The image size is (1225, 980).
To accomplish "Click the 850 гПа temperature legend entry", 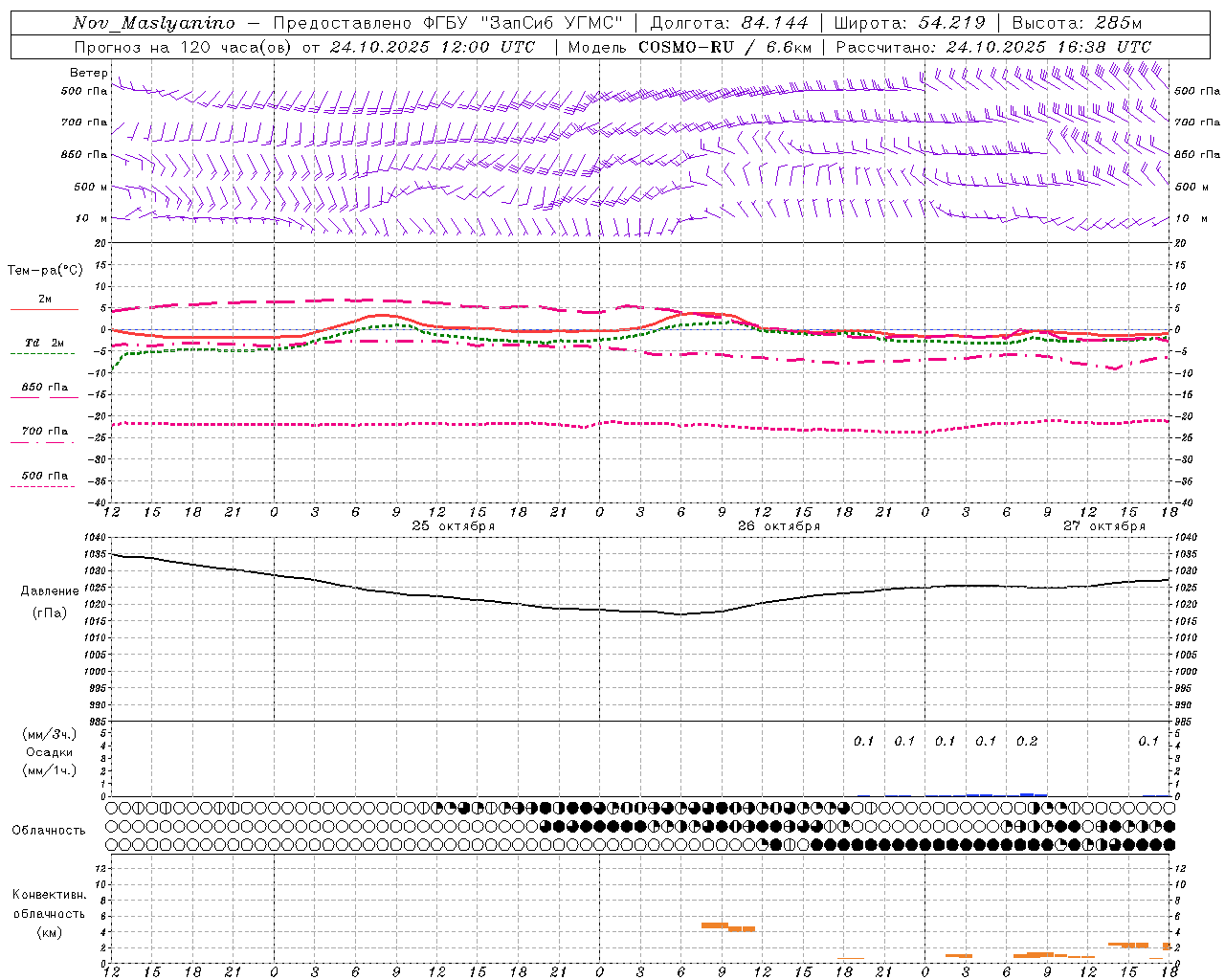I will tap(44, 388).
